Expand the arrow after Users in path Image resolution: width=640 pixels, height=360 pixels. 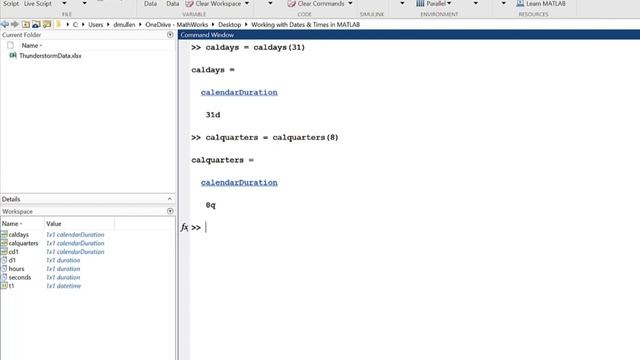pyautogui.click(x=108, y=24)
